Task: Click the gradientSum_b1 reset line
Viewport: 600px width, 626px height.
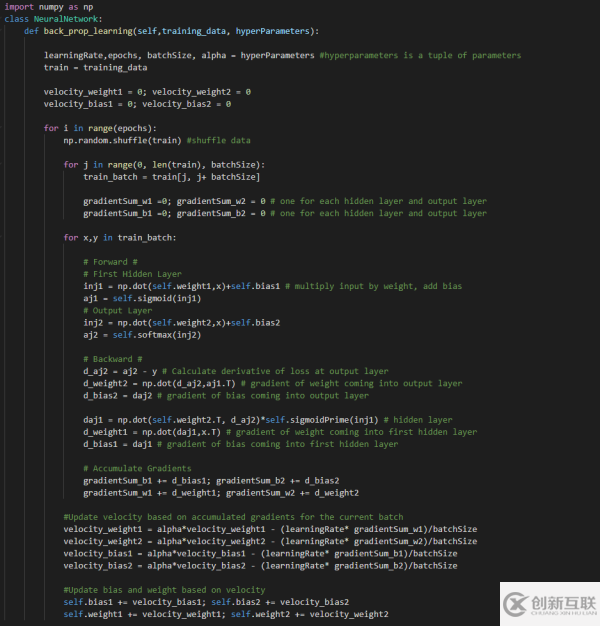Action: 285,213
